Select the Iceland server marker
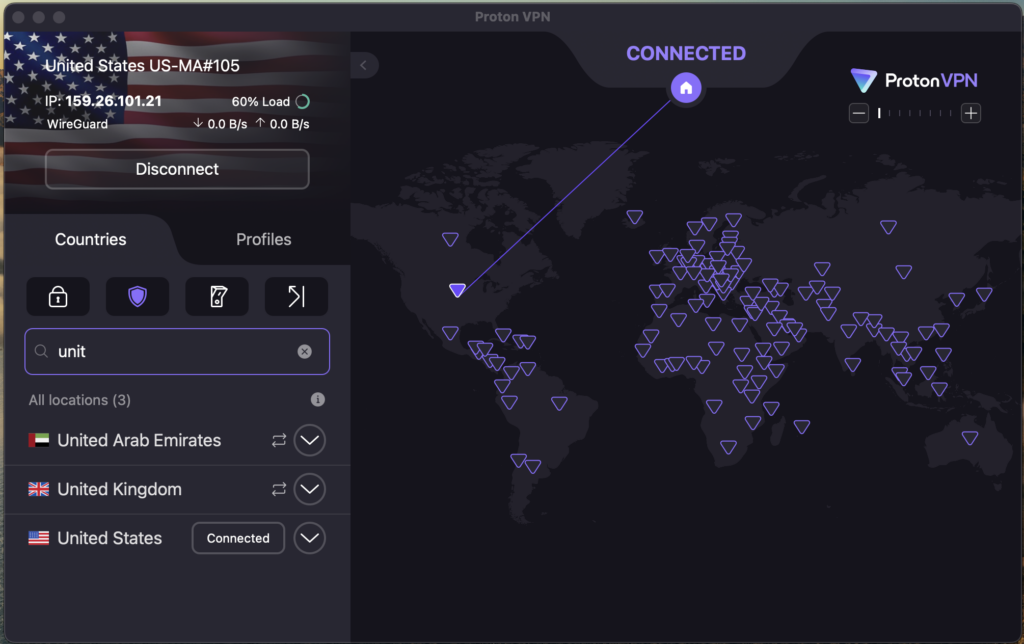 [x=634, y=217]
